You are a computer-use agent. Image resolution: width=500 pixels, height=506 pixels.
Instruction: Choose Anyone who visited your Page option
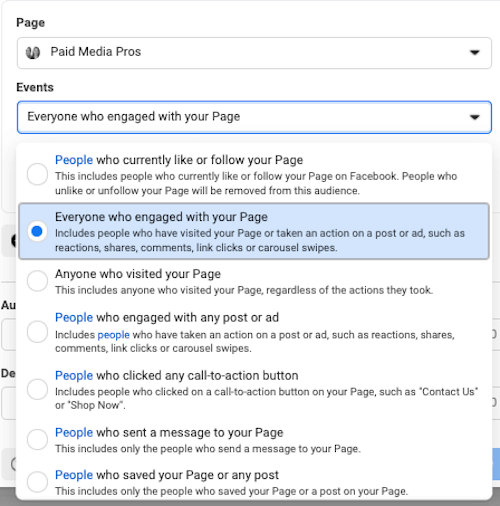click(x=254, y=281)
